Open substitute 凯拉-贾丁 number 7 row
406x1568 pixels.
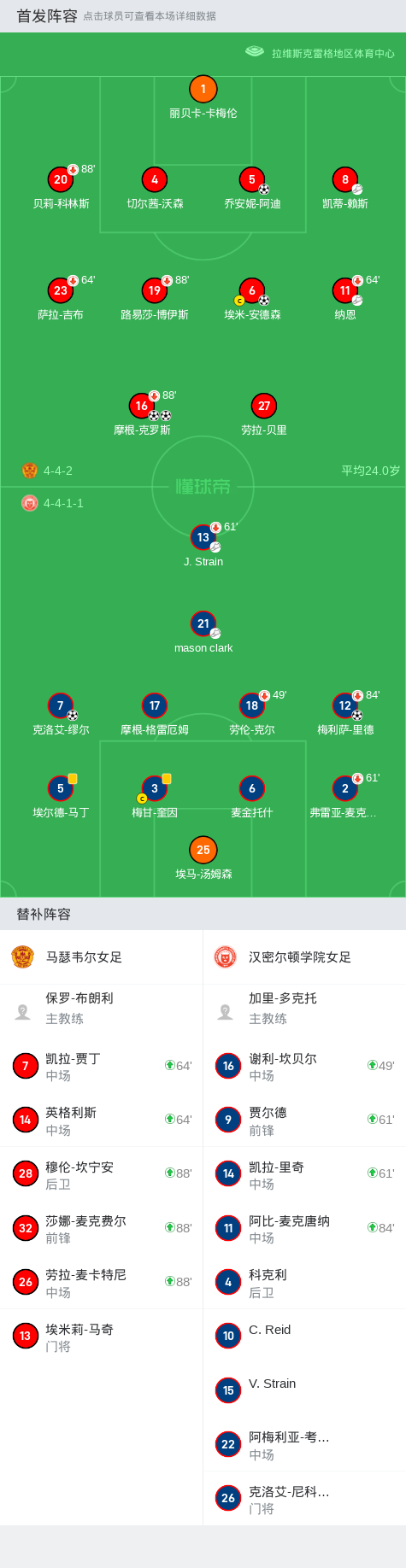pos(101,1066)
